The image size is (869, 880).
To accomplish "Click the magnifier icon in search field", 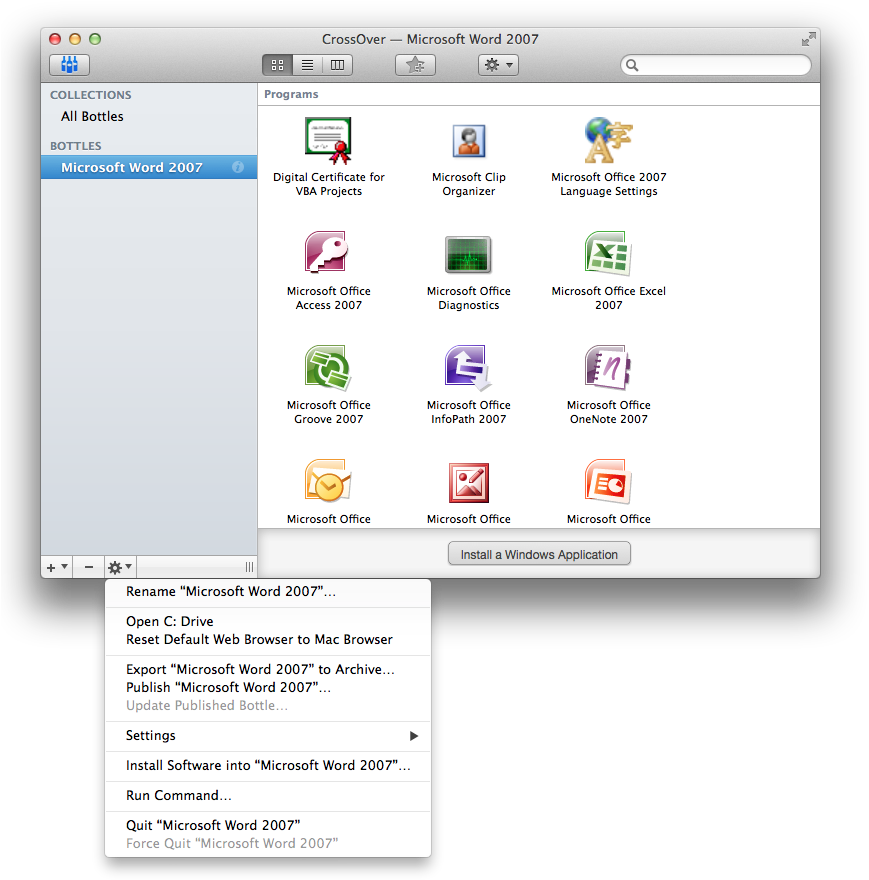I will [x=632, y=65].
